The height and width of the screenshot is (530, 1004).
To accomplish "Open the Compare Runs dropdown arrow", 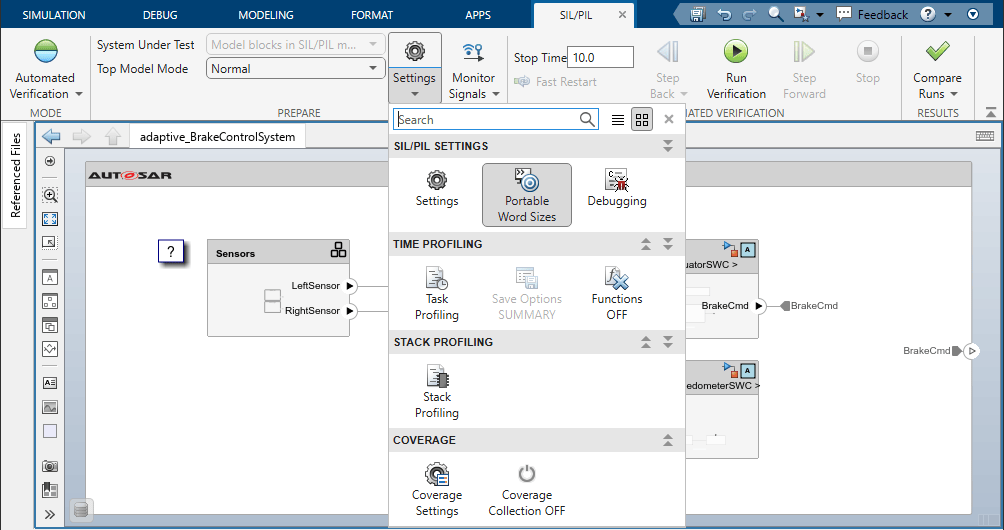I will tap(953, 94).
